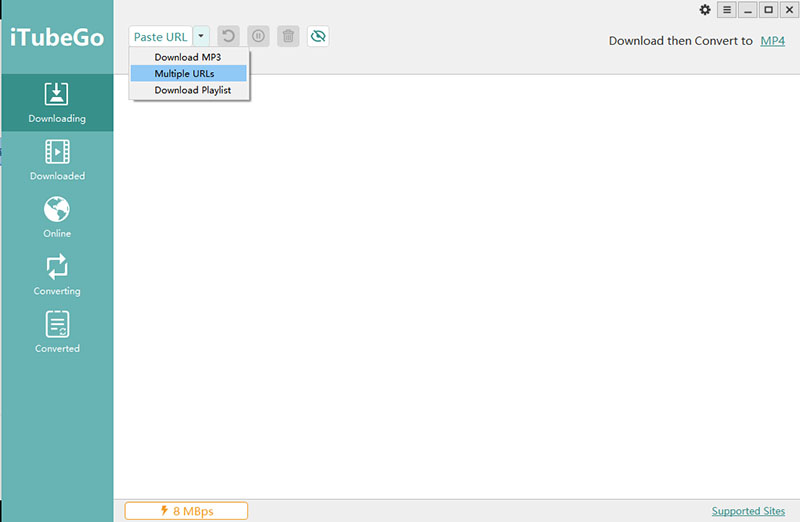Image resolution: width=800 pixels, height=522 pixels.
Task: Click the resume all downloads icon
Action: point(229,36)
